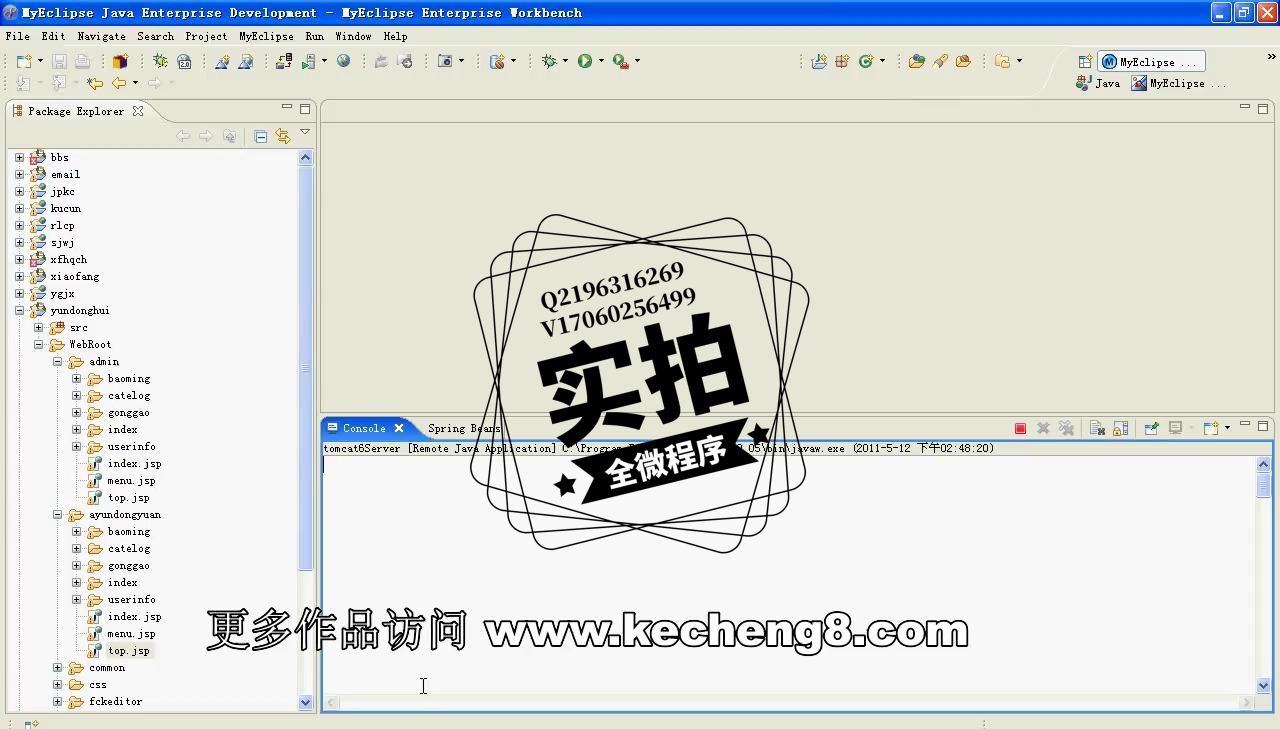Click Collapse All in Package Explorer
1280x729 pixels.
coord(261,136)
